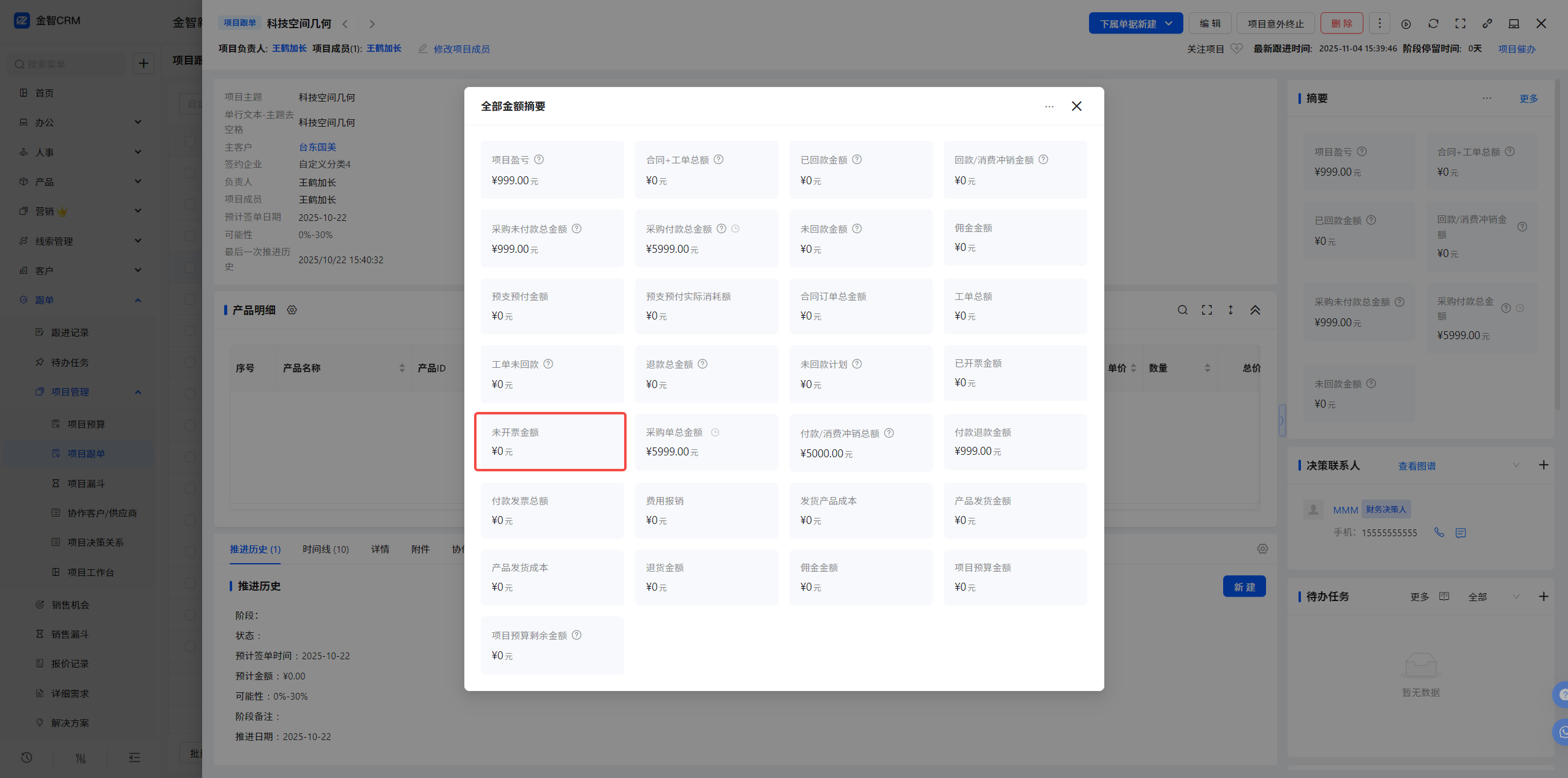Open the 查看图谱 link

(x=1416, y=466)
